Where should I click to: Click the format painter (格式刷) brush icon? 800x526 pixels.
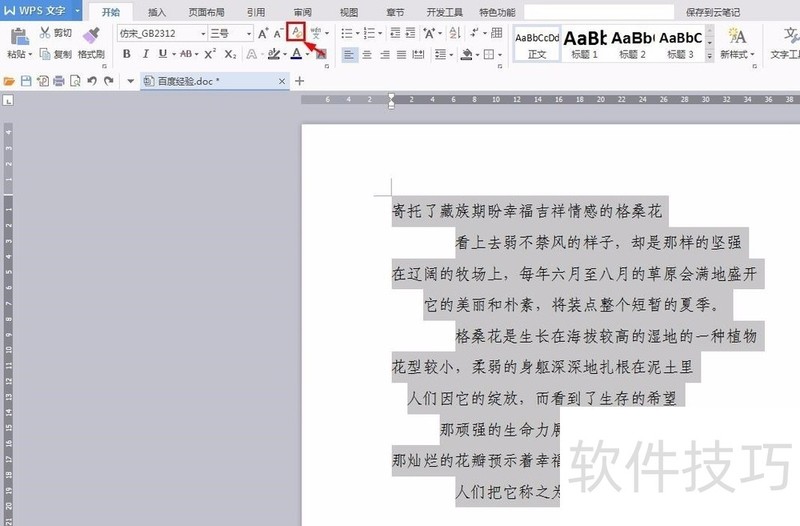tap(91, 36)
